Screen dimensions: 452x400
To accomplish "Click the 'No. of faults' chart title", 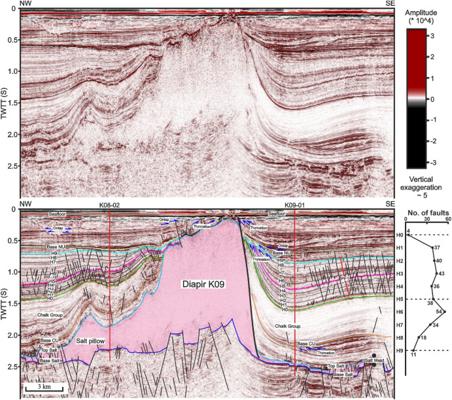I will tap(428, 213).
